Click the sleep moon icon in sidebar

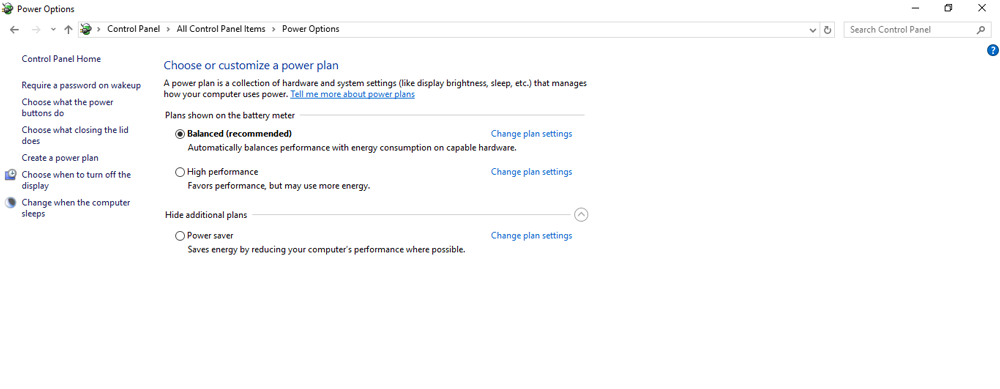11,203
